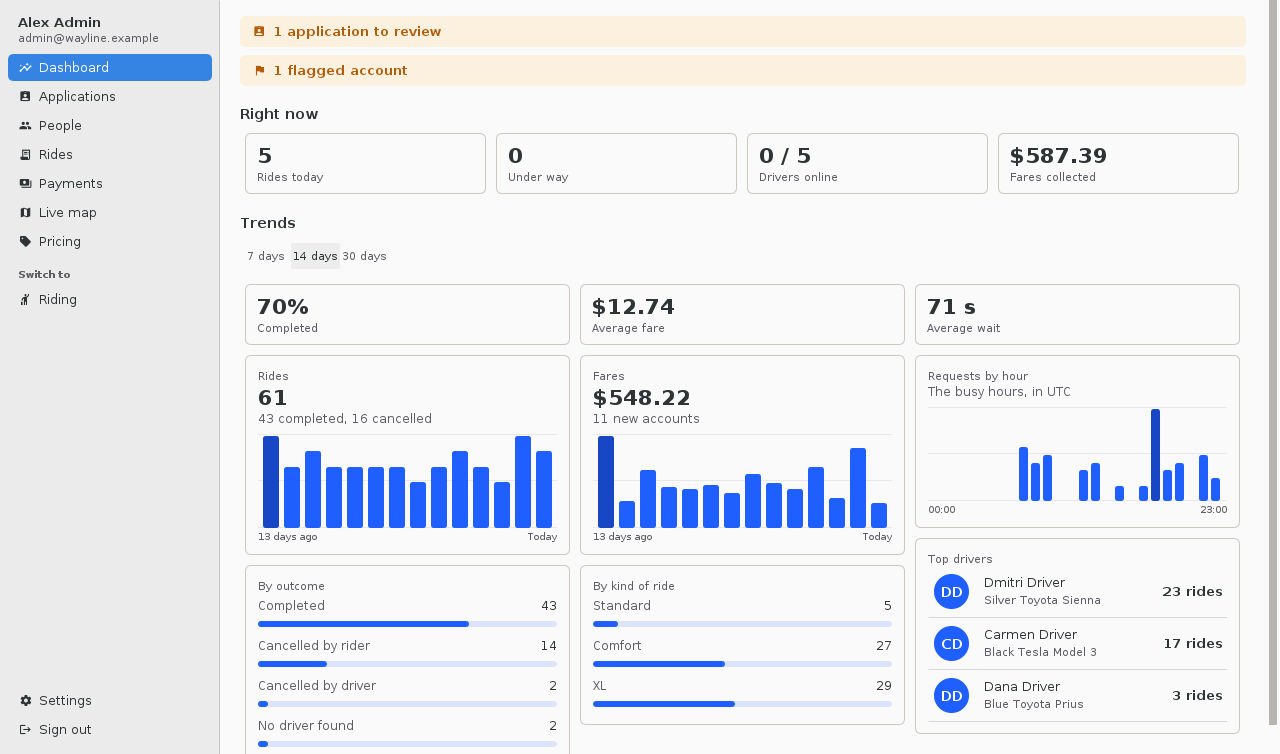Screen dimensions: 1280x754
Task: Click the 43 completed, 16 cancelled text
Action: tap(345, 419)
